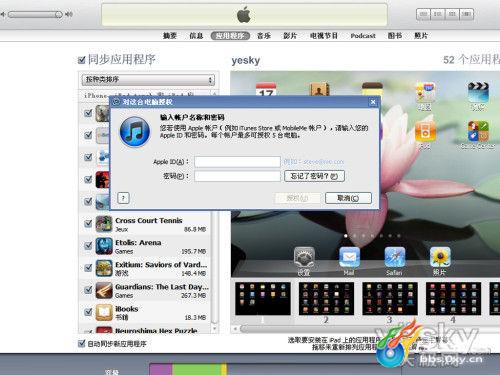
Task: Toggle the first app checkbox in list
Action: 88,113
